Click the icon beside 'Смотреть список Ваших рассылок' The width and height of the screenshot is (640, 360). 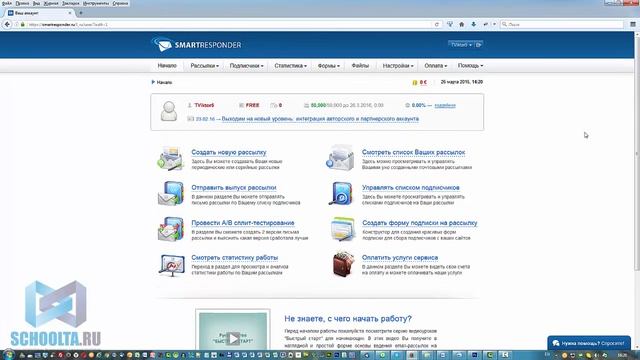pos(340,158)
